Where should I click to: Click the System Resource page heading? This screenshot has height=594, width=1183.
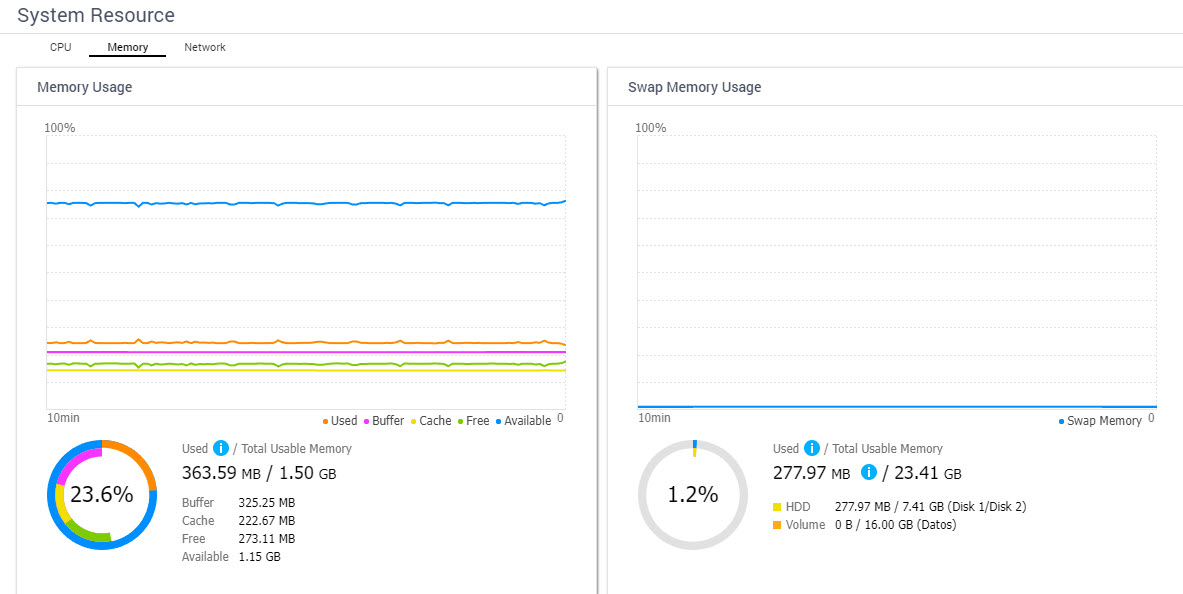pos(96,16)
